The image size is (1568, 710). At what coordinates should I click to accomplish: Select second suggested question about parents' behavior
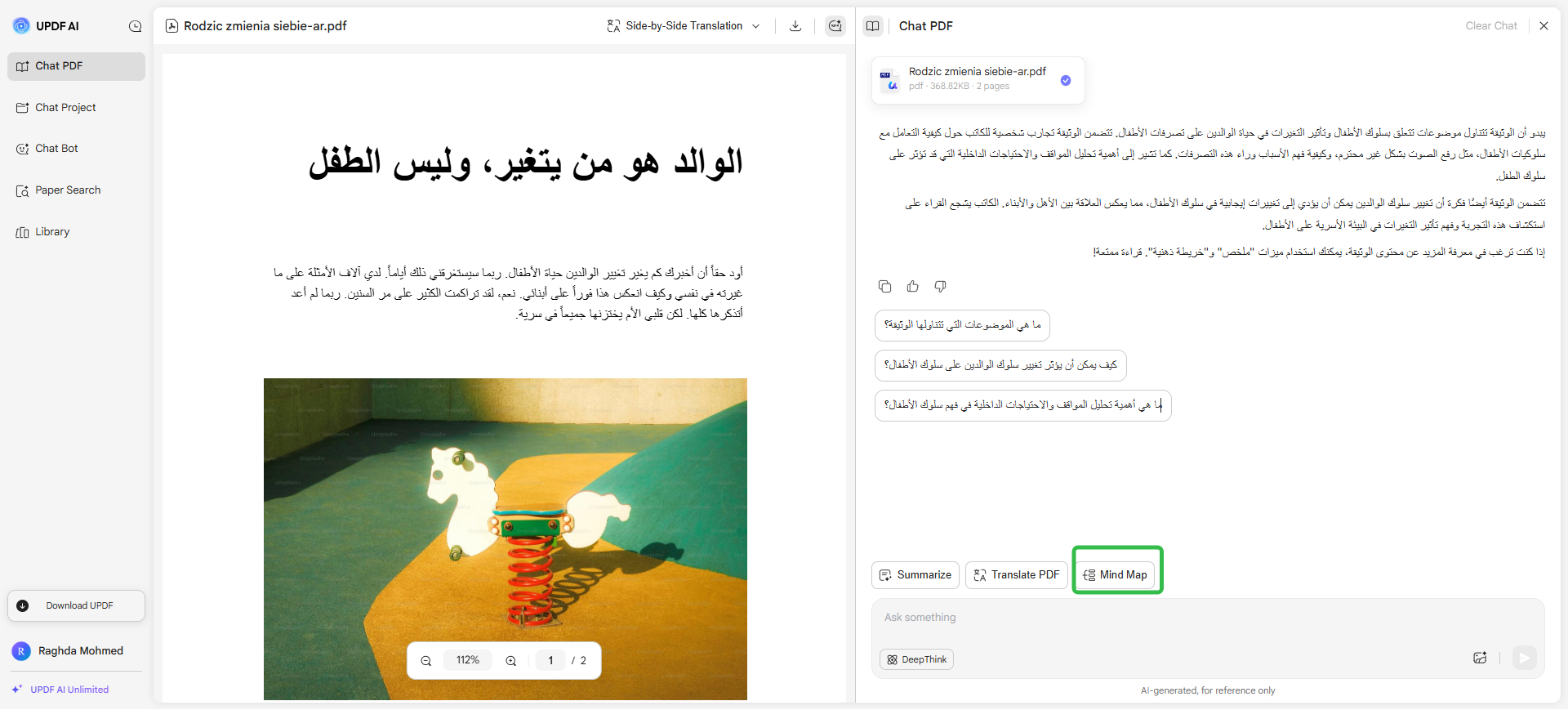1000,365
